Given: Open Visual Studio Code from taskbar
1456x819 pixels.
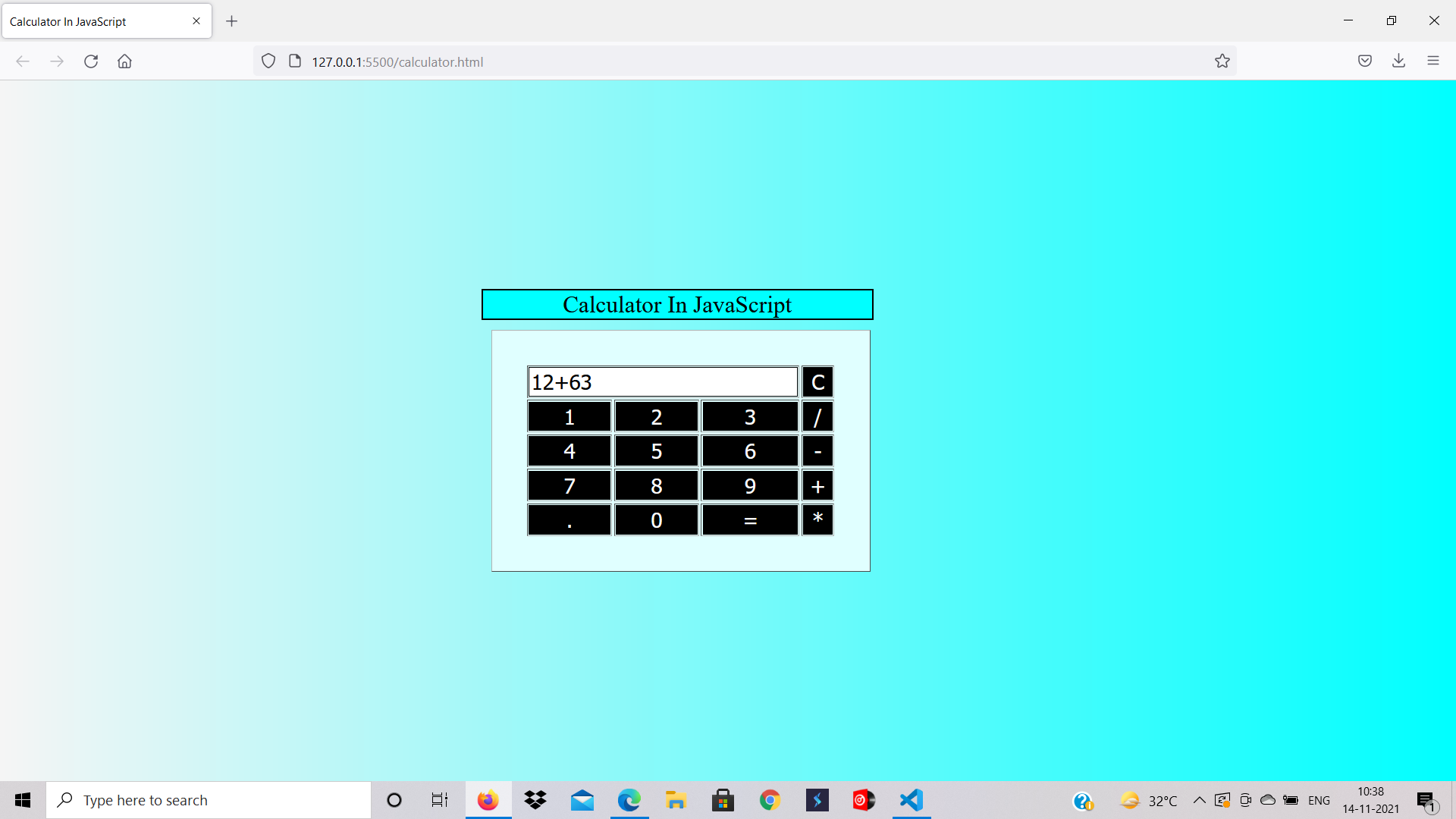Looking at the screenshot, I should coord(911,800).
